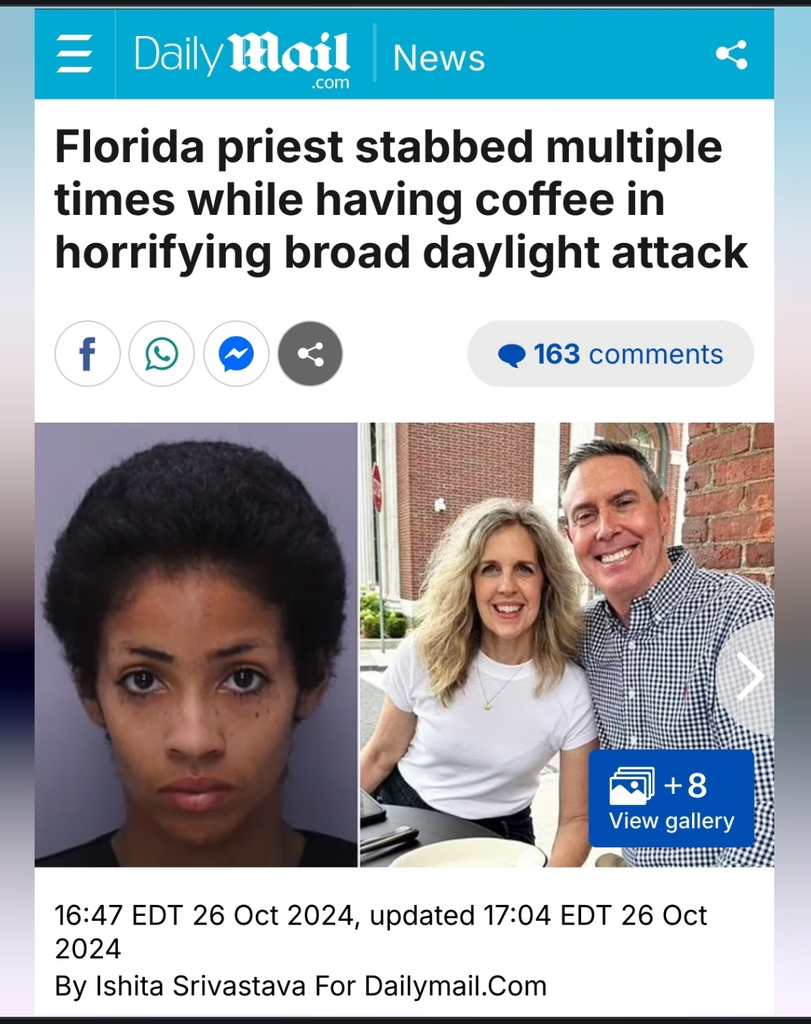
Task: Click the article headline text
Action: 401,199
